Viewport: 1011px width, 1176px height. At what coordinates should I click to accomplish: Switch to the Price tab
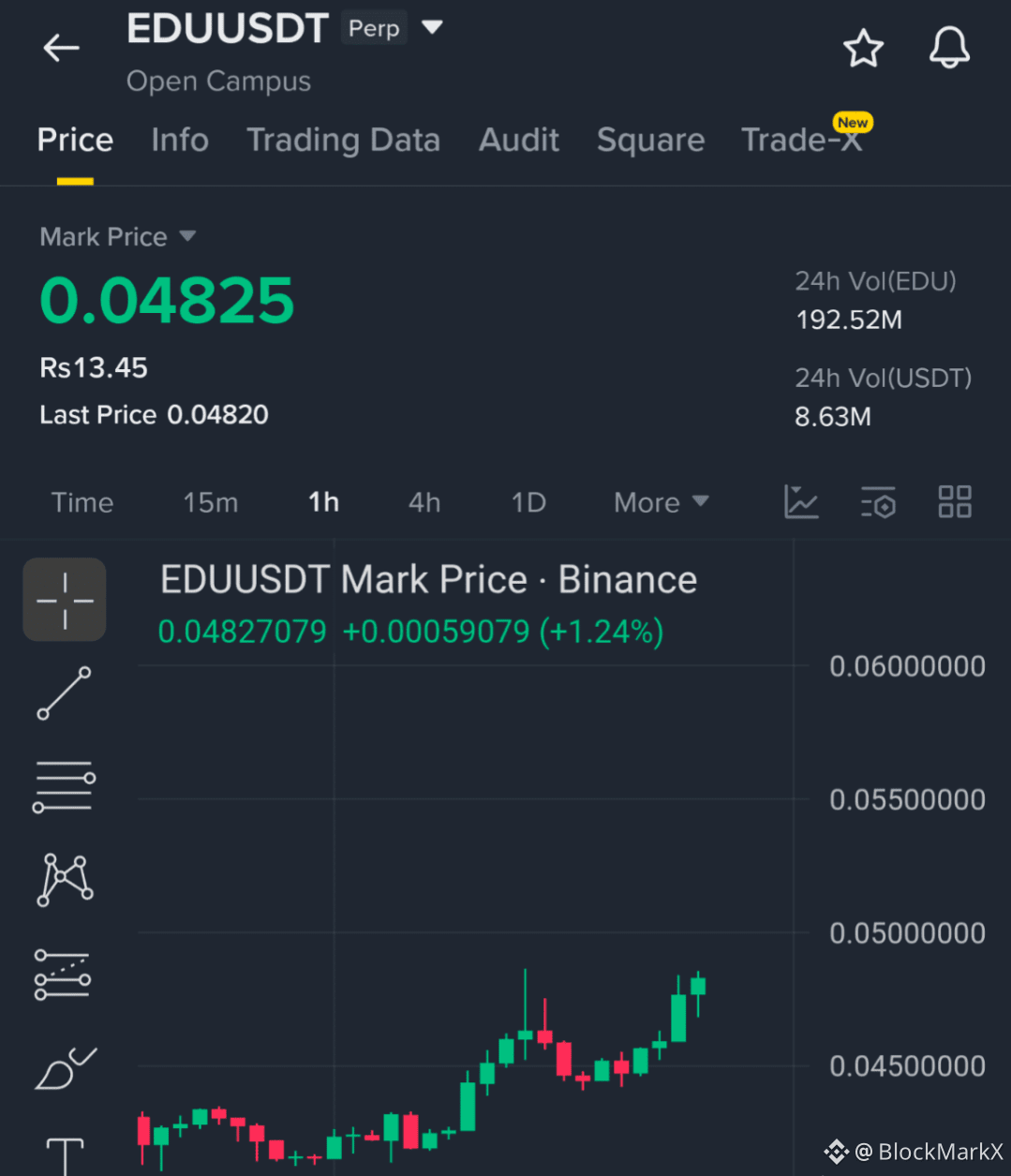(75, 141)
